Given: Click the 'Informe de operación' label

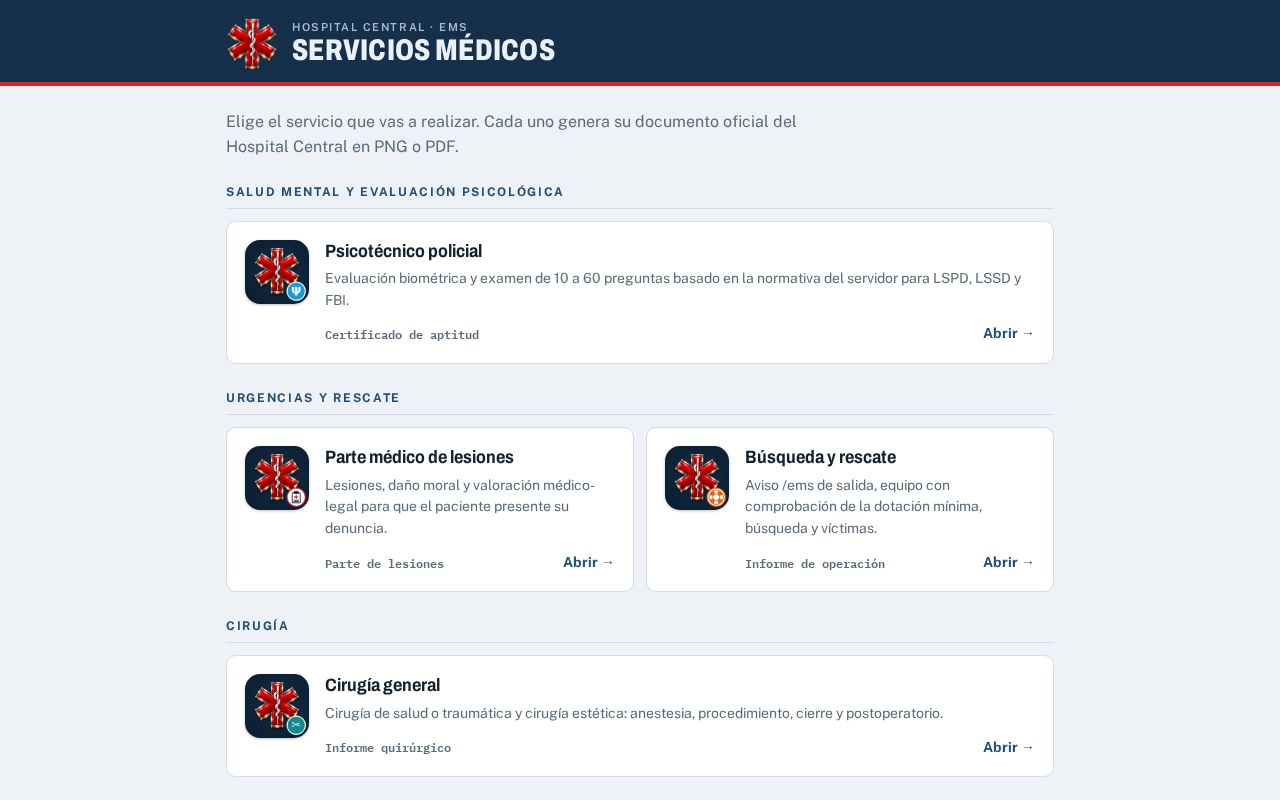Looking at the screenshot, I should (815, 564).
